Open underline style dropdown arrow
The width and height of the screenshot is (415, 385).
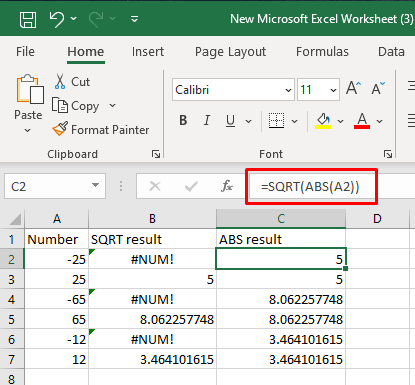[x=249, y=121]
